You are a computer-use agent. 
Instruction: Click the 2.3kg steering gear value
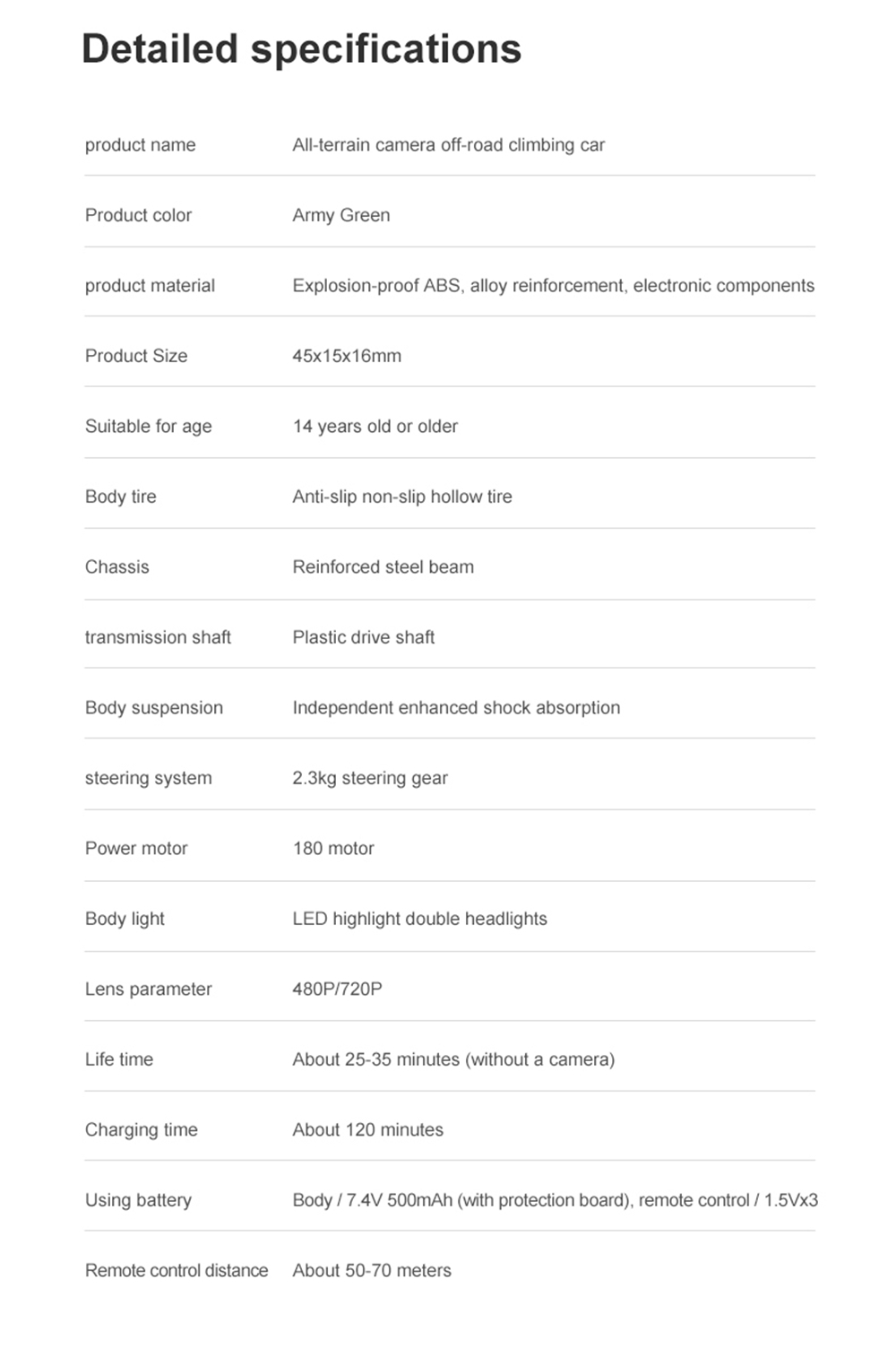click(370, 778)
